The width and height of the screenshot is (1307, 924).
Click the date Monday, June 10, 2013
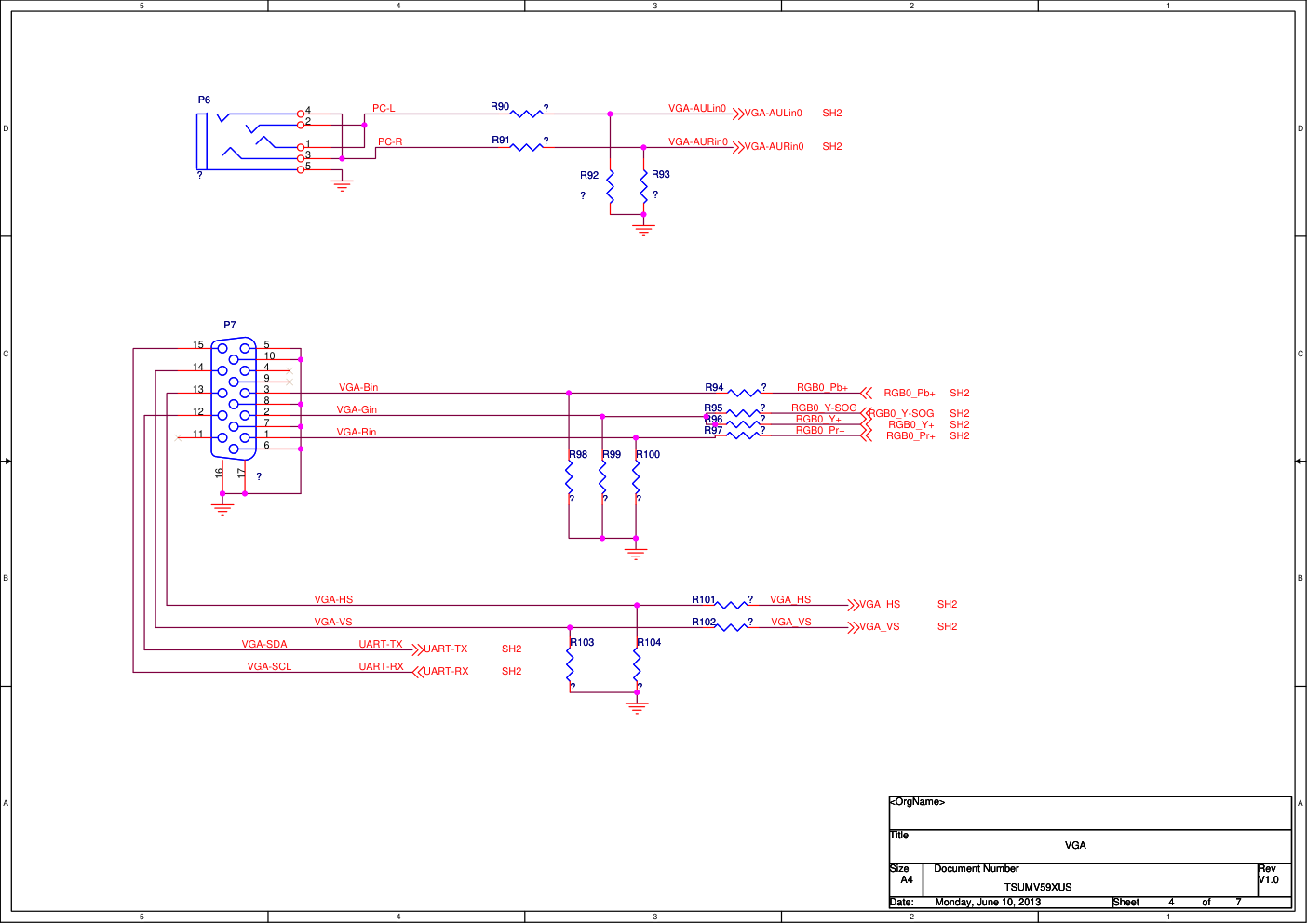click(988, 903)
